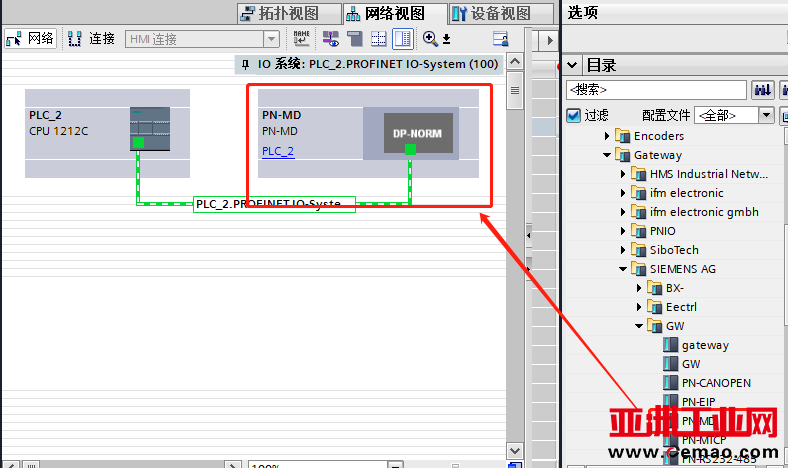Click the pin icon on IO 系统 banner
This screenshot has width=788, height=468.
[245, 64]
